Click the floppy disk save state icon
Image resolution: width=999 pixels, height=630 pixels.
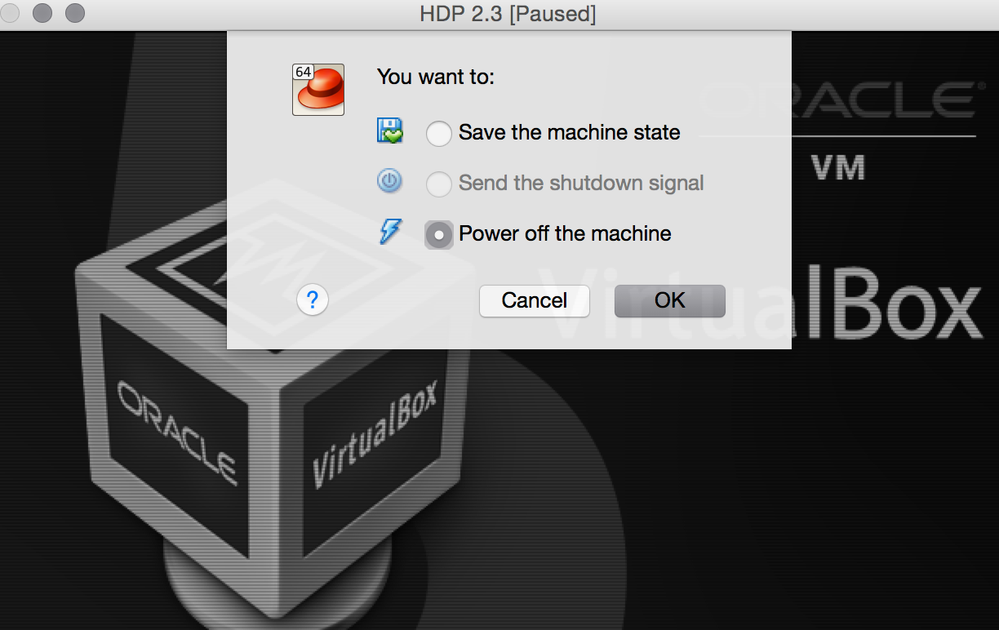pyautogui.click(x=389, y=131)
